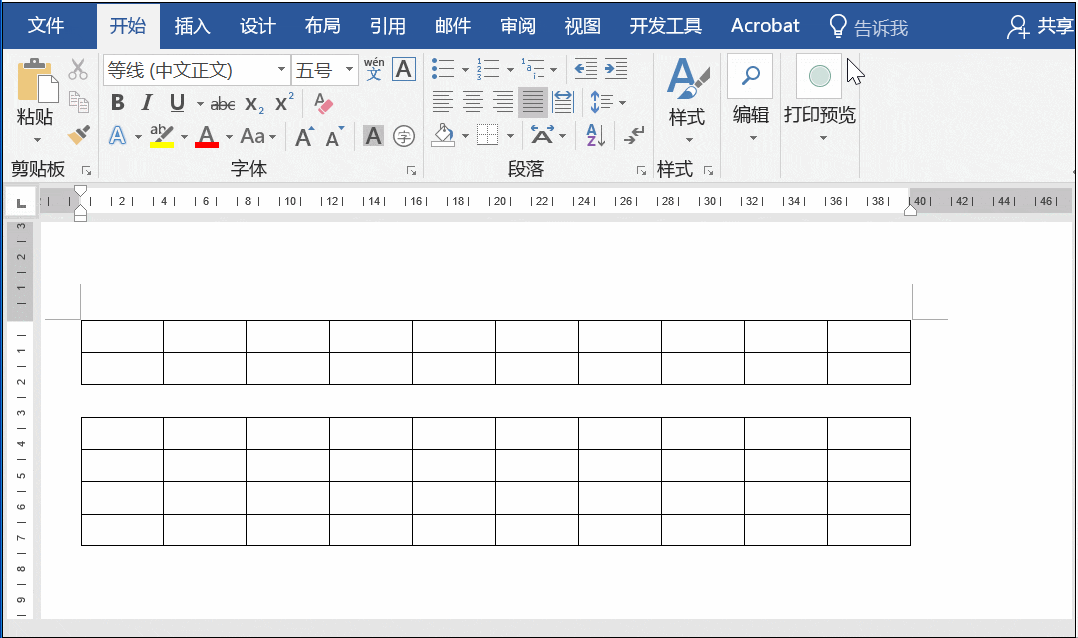Open the 审阅 ribbon tab
The image size is (1078, 638).
517,26
